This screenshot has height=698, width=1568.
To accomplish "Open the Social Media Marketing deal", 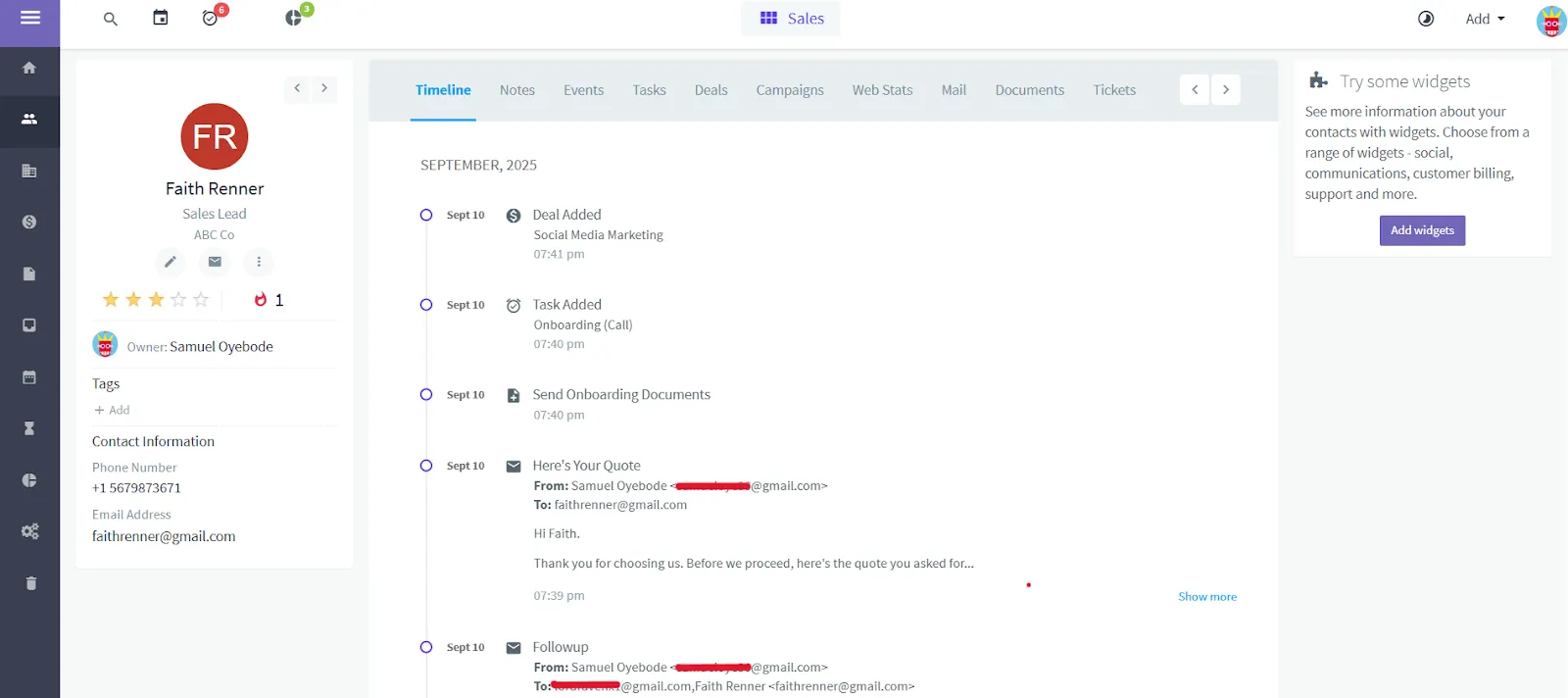I will tap(598, 235).
